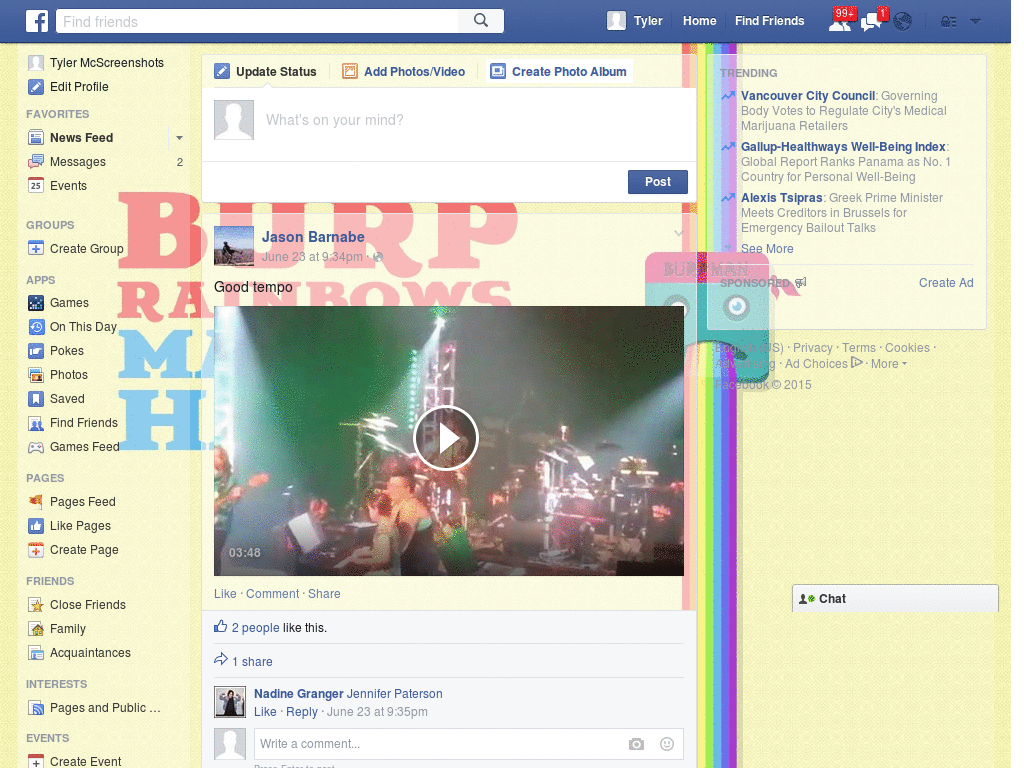Click Nadine Granger's comment avatar

click(x=230, y=702)
